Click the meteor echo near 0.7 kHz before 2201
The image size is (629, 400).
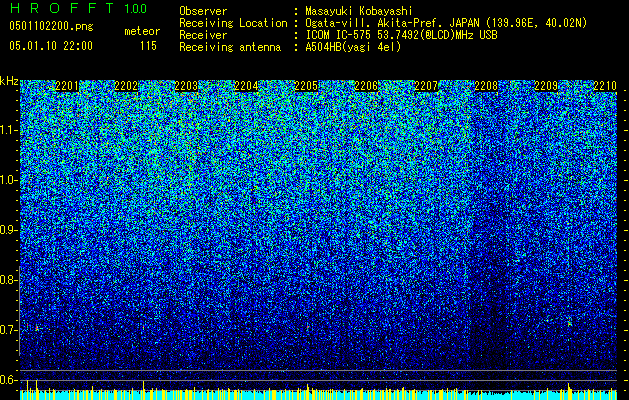37,328
